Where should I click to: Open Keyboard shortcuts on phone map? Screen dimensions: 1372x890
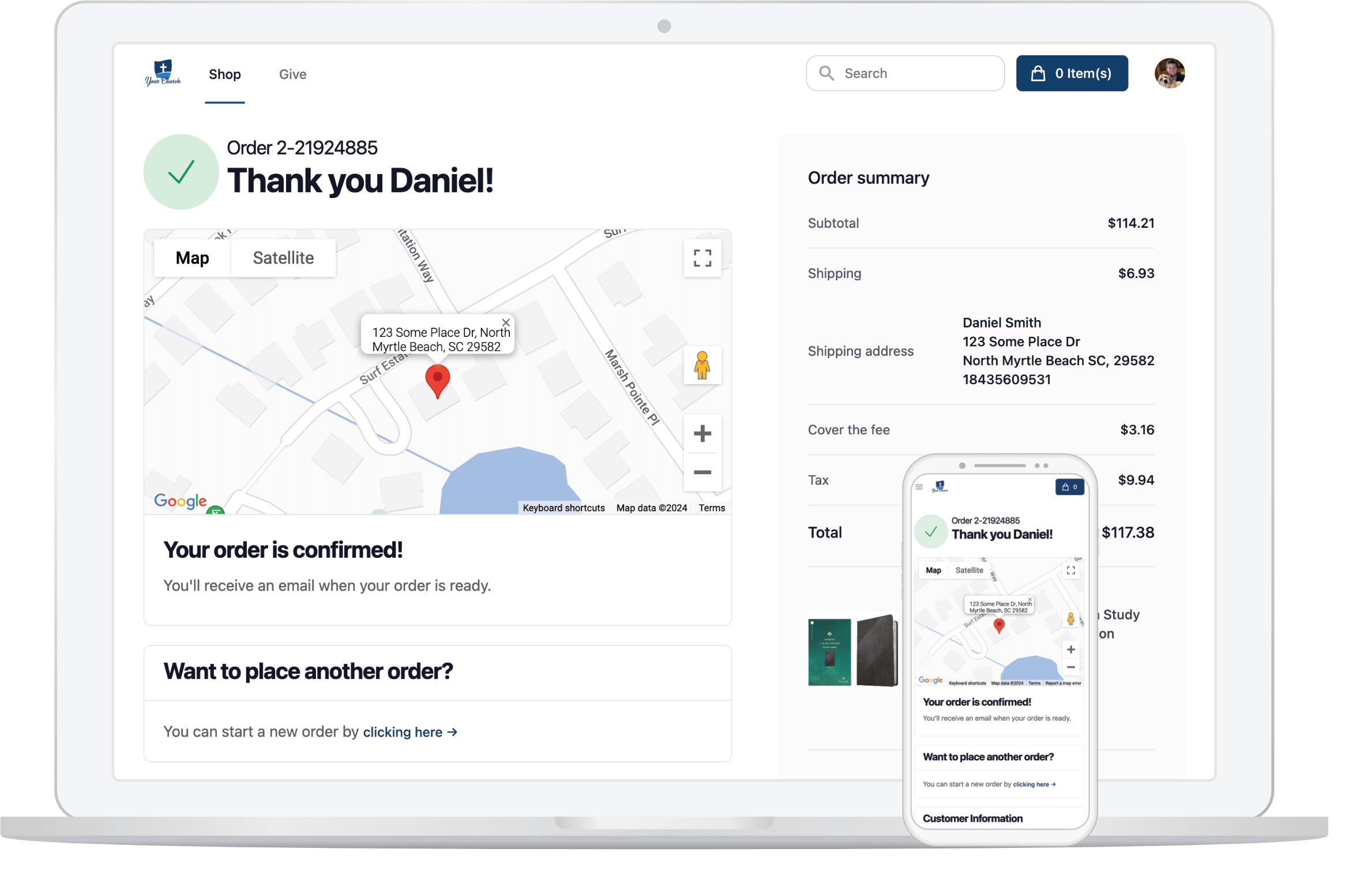point(967,684)
